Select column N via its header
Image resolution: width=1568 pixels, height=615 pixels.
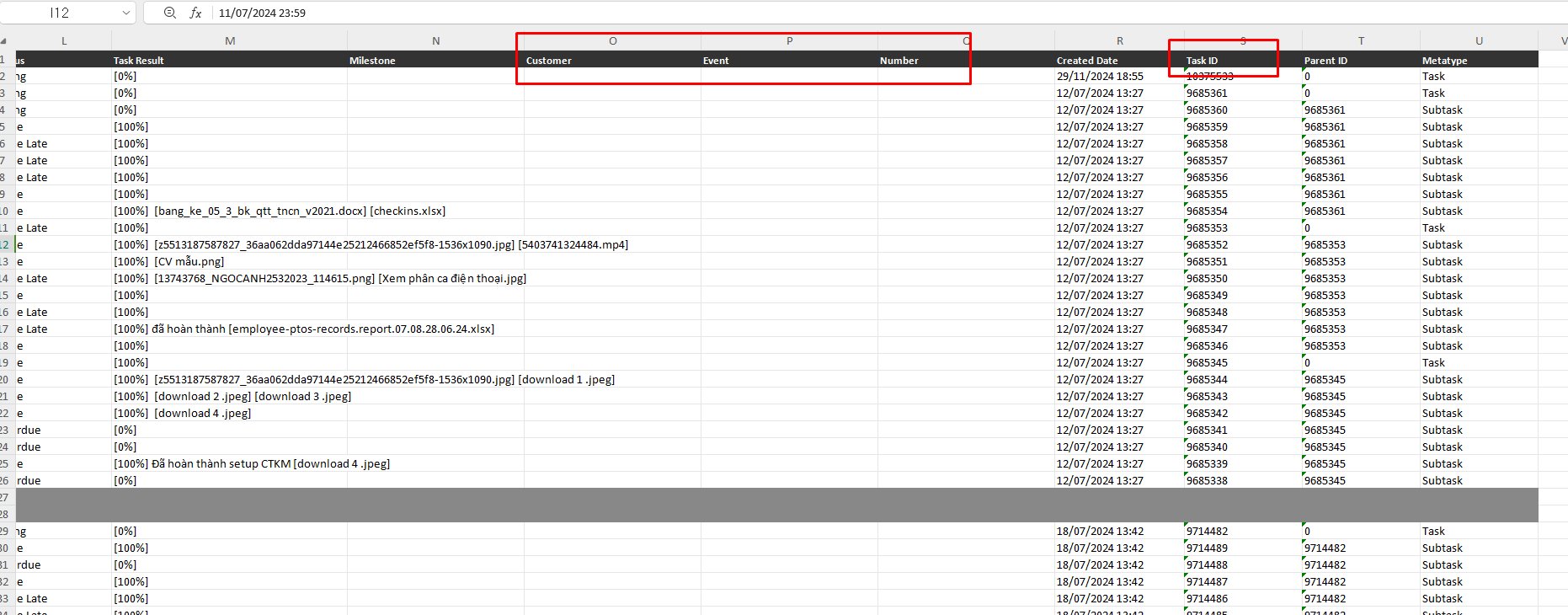pos(436,40)
